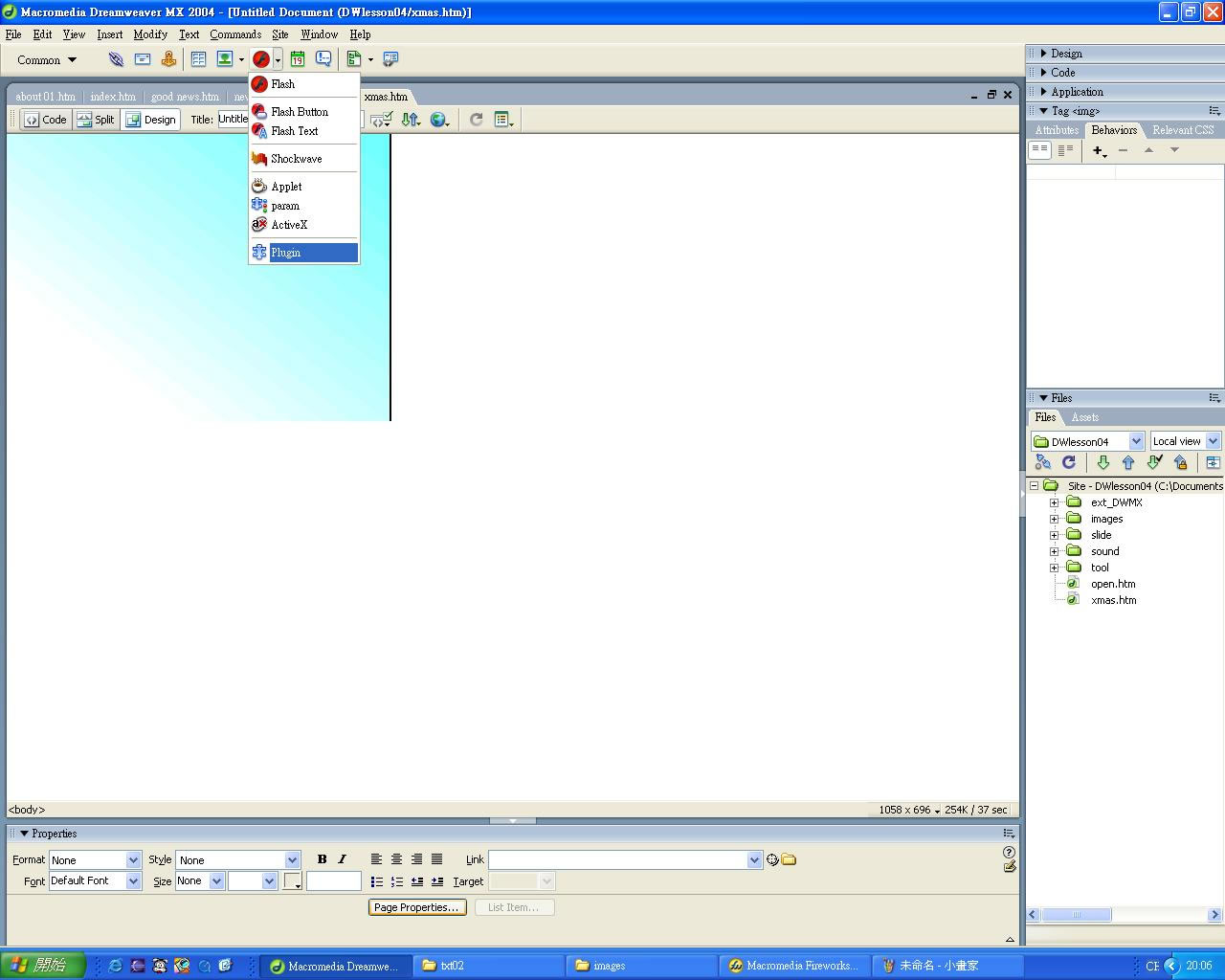
Task: Click the Insert Table icon
Action: click(x=198, y=59)
